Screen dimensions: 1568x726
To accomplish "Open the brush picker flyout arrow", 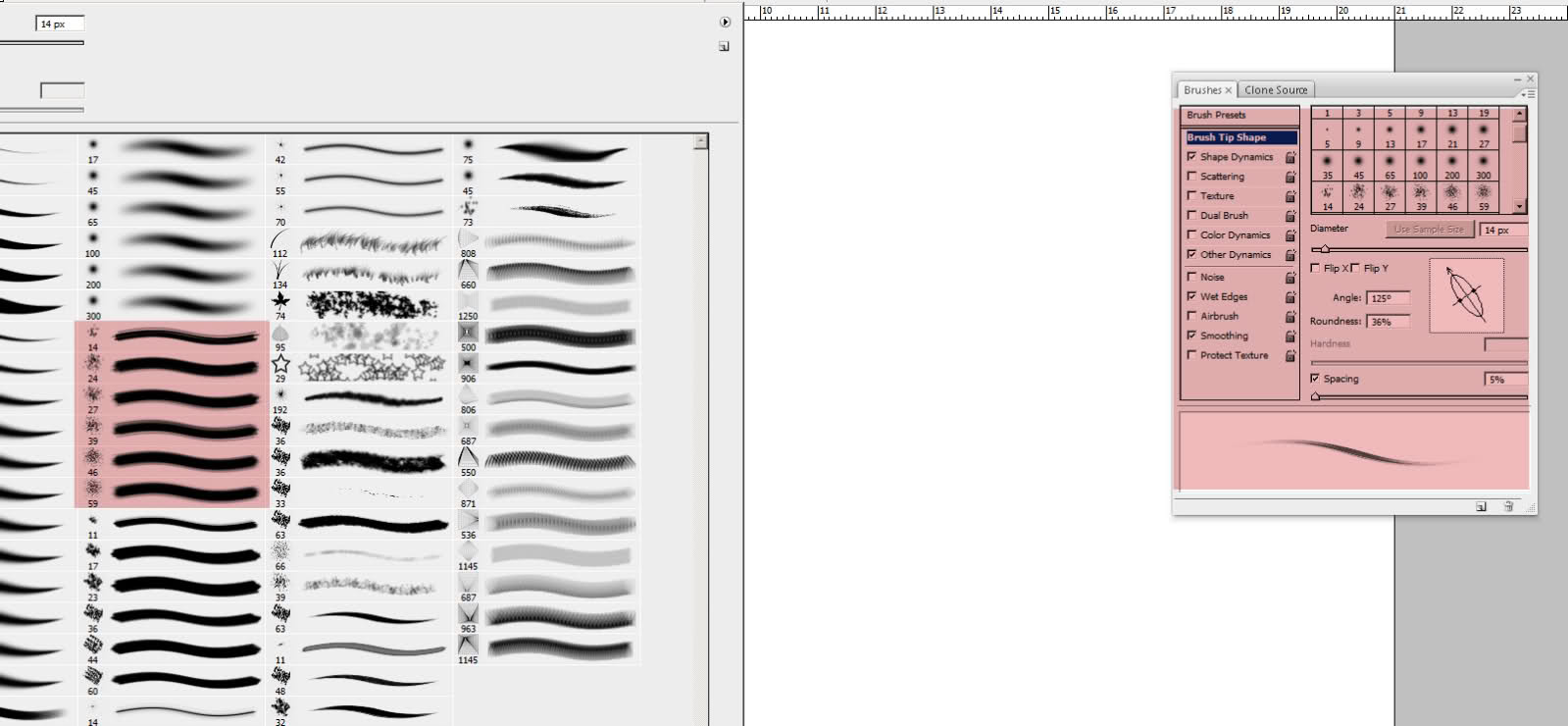I will [x=725, y=22].
